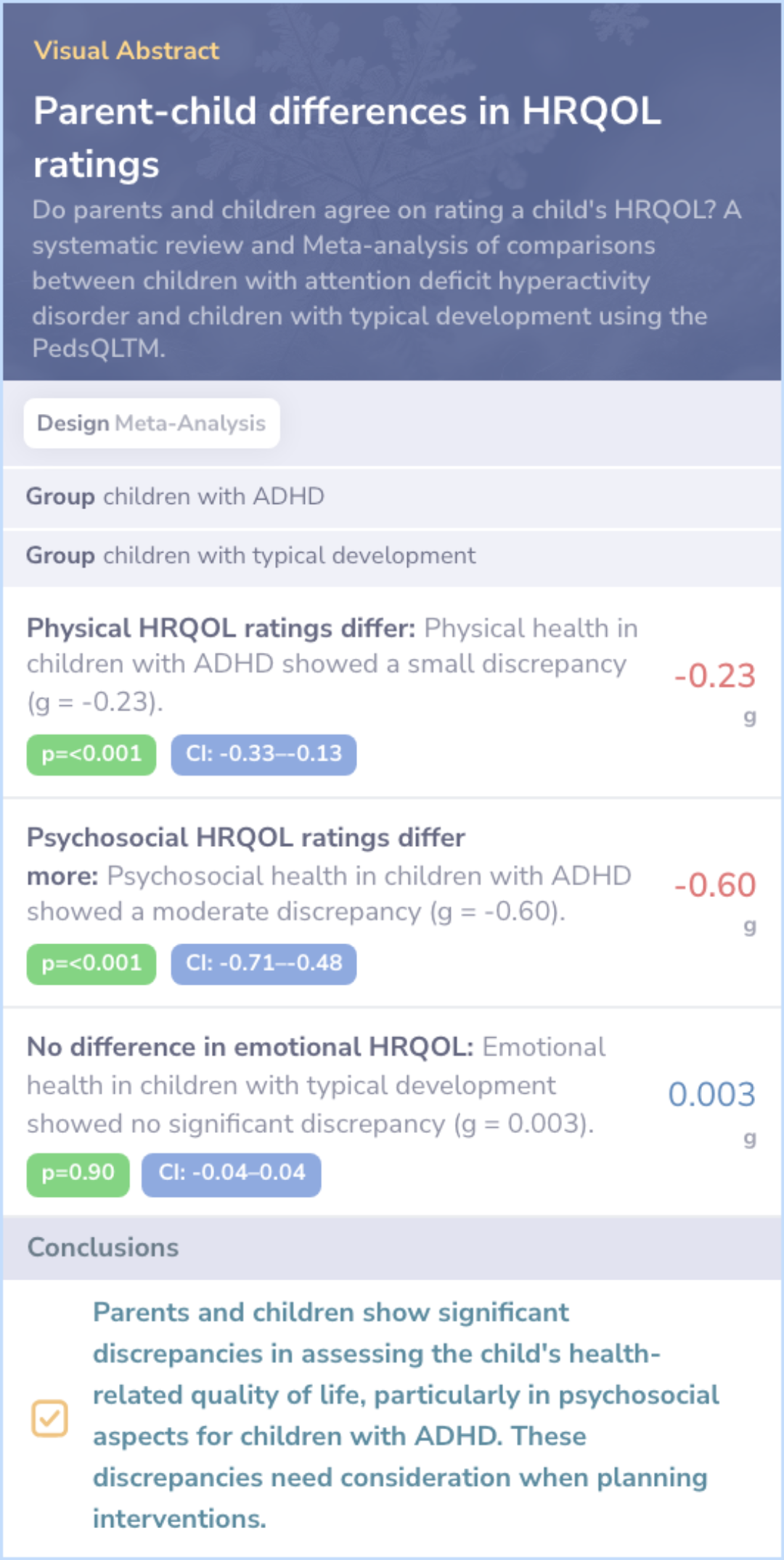The width and height of the screenshot is (784, 1560).
Task: Click the red -0.23 effect size value
Action: 714,676
